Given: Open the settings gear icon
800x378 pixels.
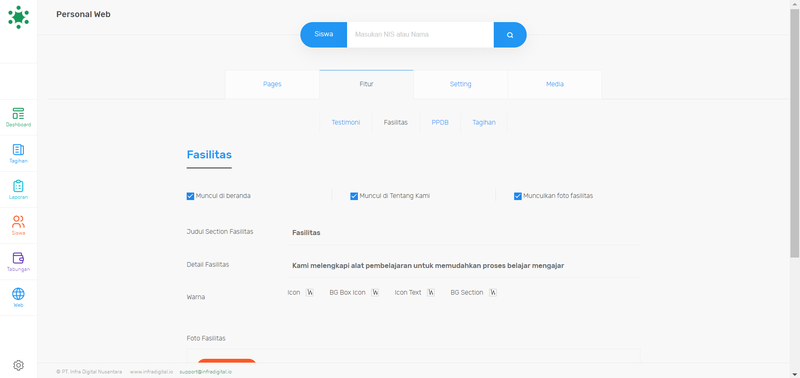Looking at the screenshot, I should 18,365.
